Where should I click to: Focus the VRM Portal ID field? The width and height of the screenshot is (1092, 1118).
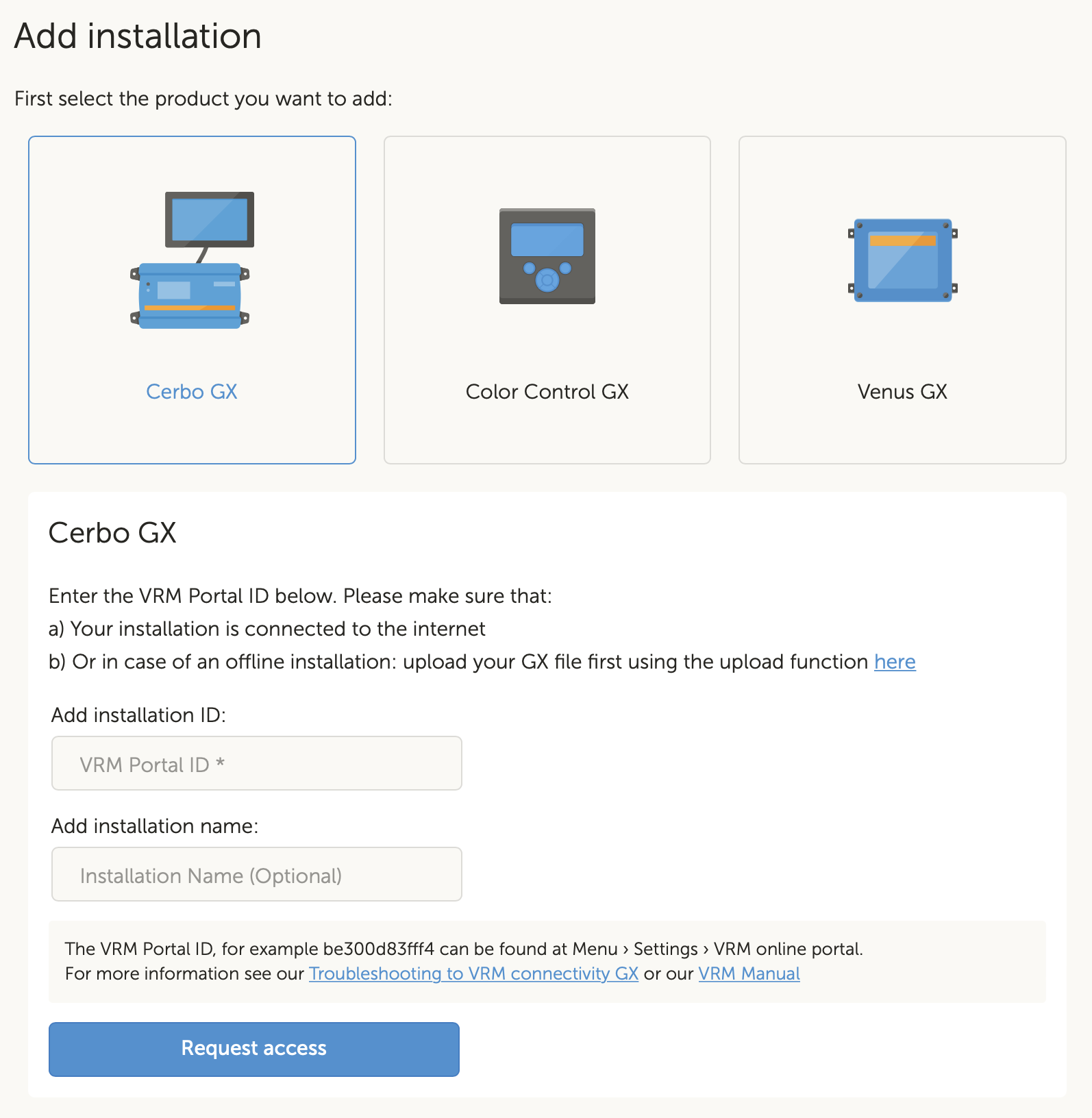click(257, 764)
